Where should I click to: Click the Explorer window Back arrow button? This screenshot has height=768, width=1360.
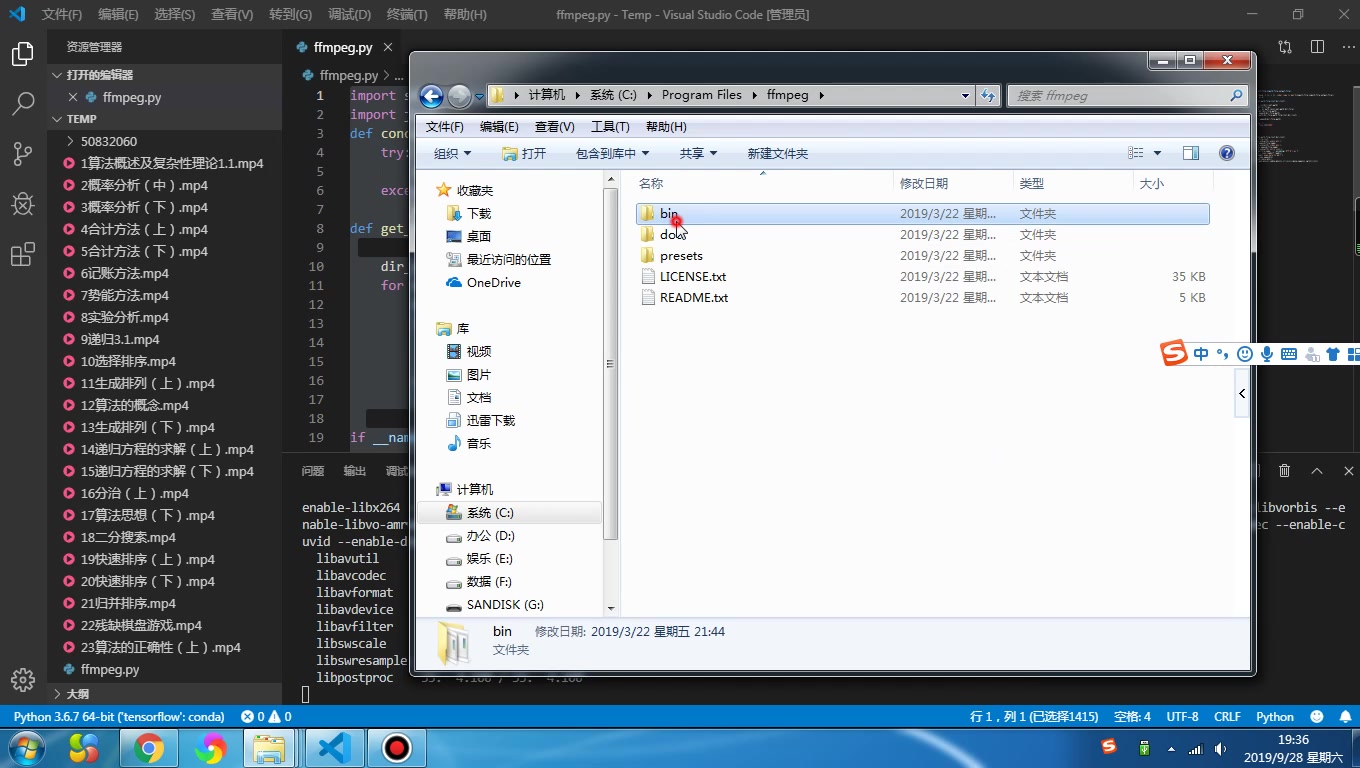tap(431, 96)
